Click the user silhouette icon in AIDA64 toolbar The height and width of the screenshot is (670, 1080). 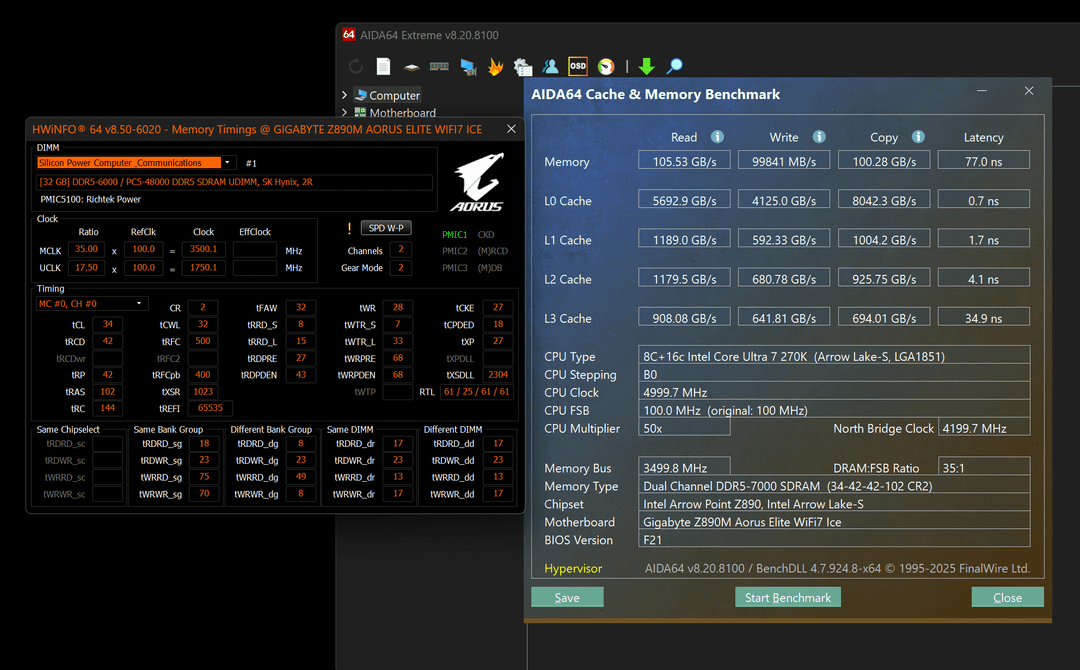click(550, 66)
